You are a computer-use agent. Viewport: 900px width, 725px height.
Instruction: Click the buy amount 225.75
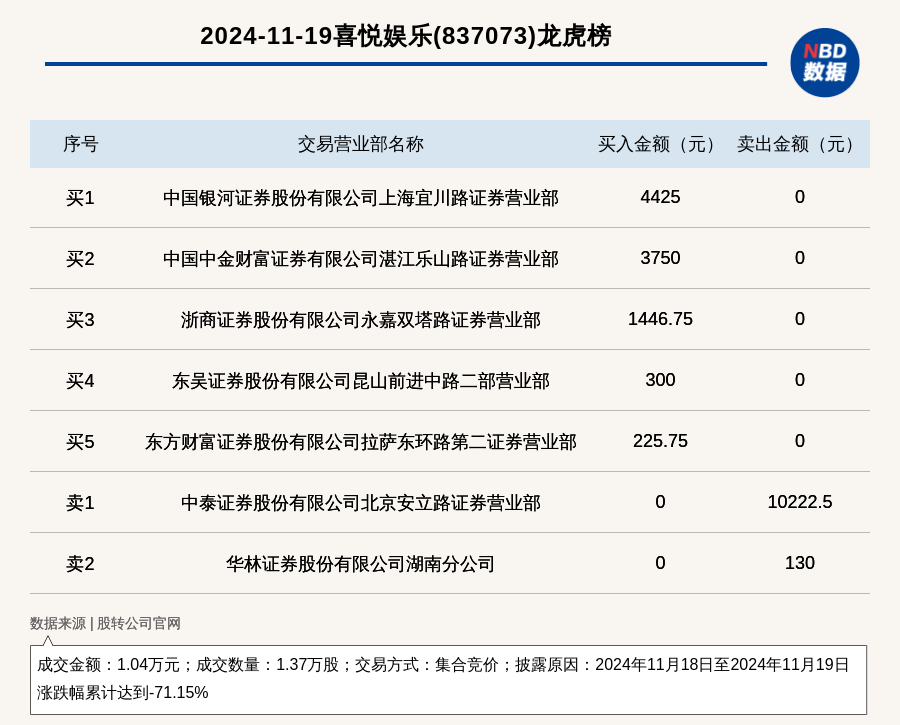click(660, 441)
